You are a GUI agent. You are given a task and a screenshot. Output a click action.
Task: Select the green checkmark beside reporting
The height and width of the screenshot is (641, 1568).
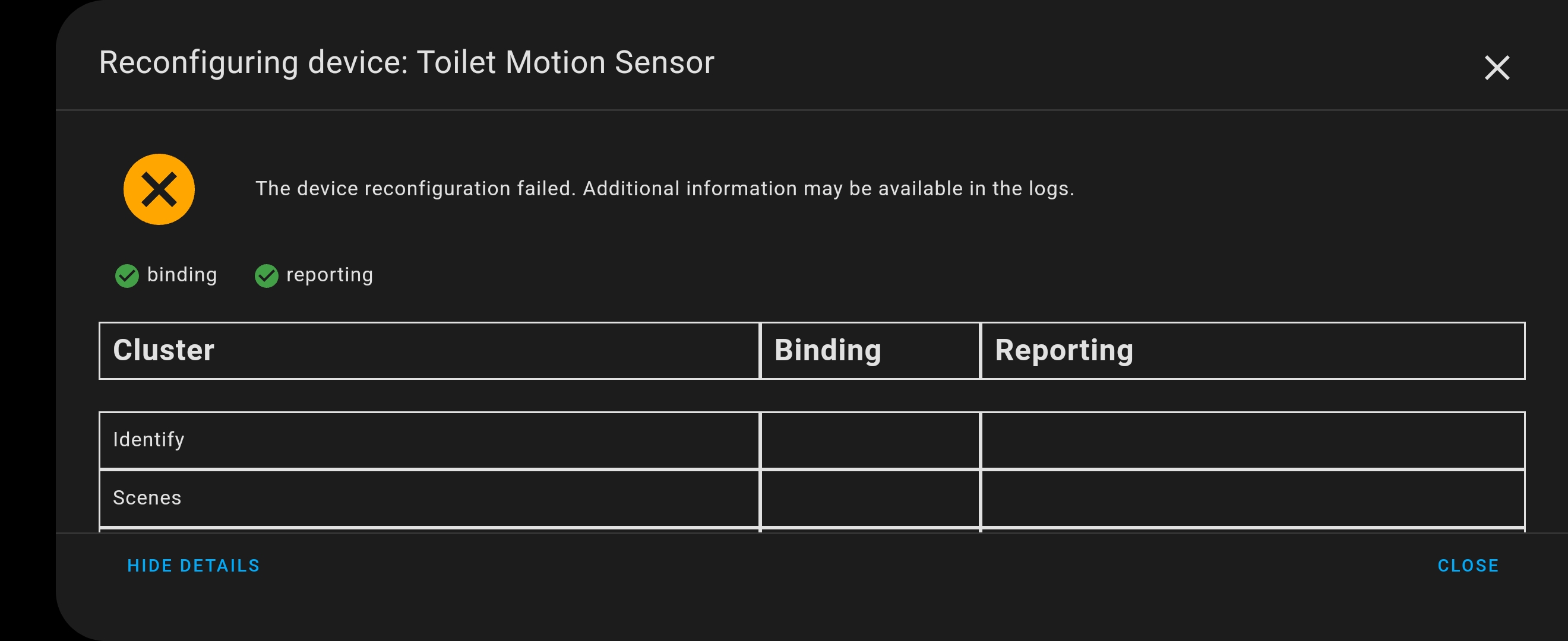268,275
